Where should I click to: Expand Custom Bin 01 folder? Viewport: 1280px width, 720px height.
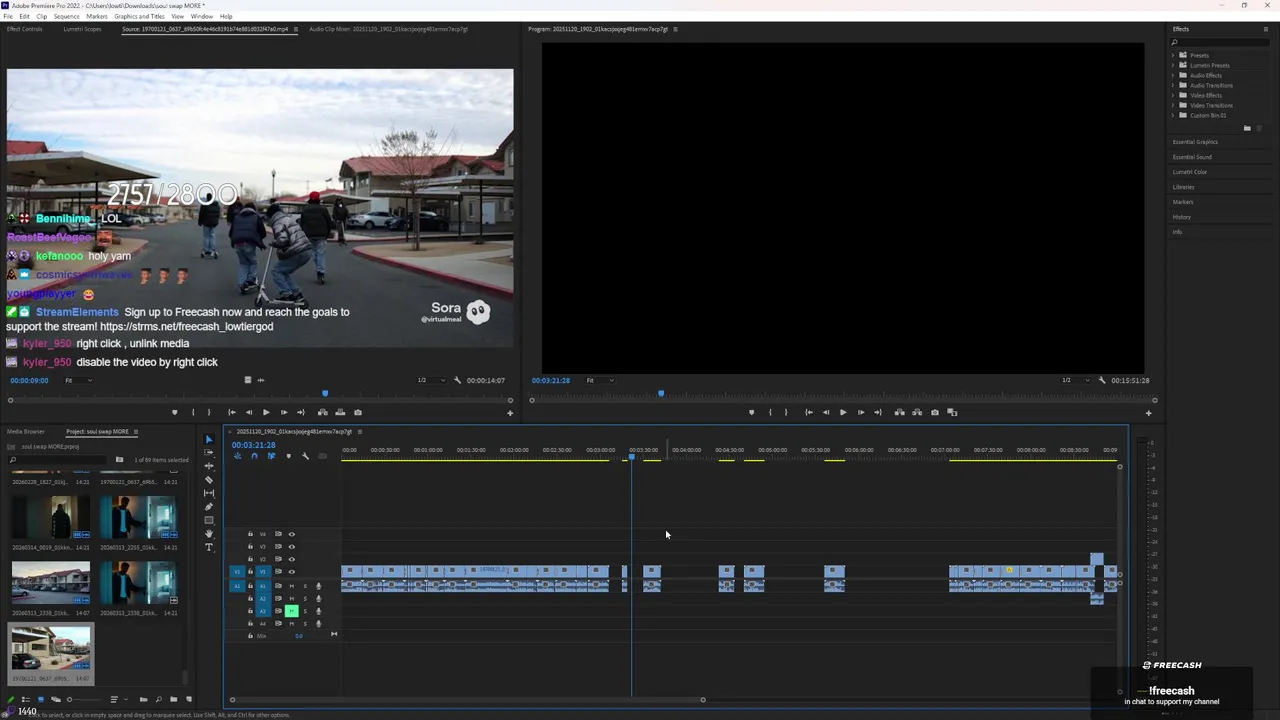coord(1174,115)
